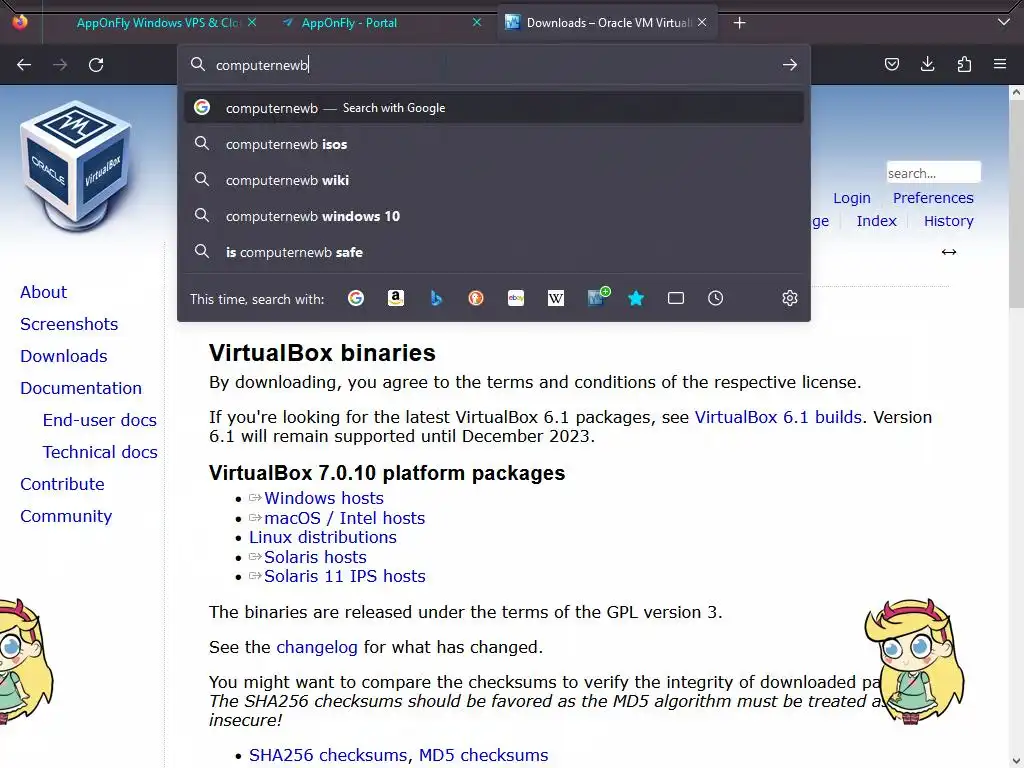Download the Solaris hosts package
Image resolution: width=1024 pixels, height=768 pixels.
(315, 557)
